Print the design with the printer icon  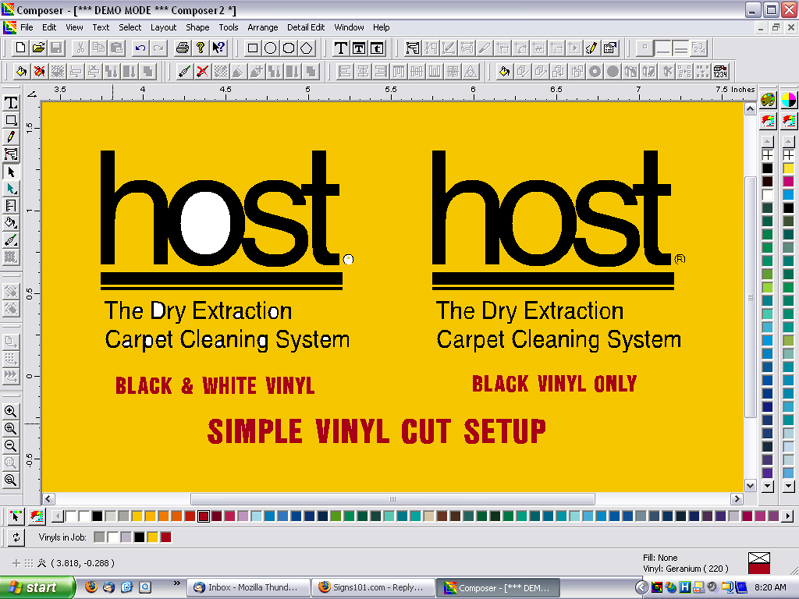pyautogui.click(x=182, y=48)
